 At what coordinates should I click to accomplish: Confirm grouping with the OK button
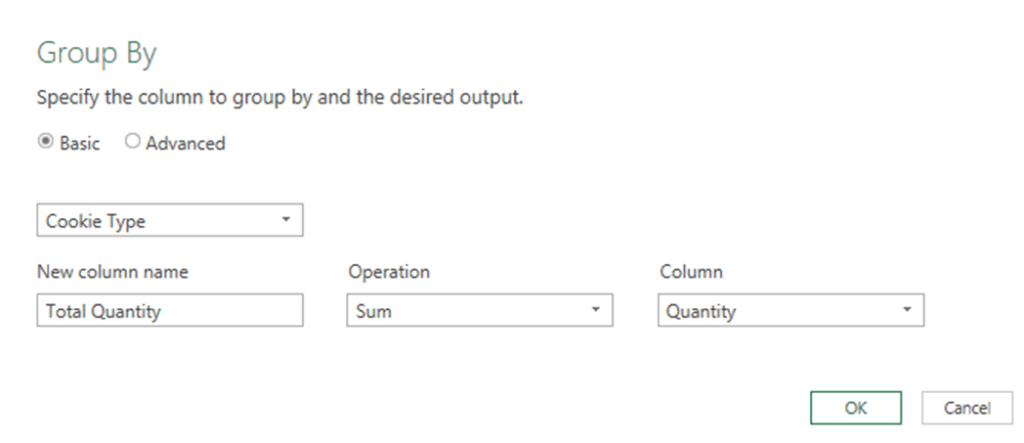856,407
